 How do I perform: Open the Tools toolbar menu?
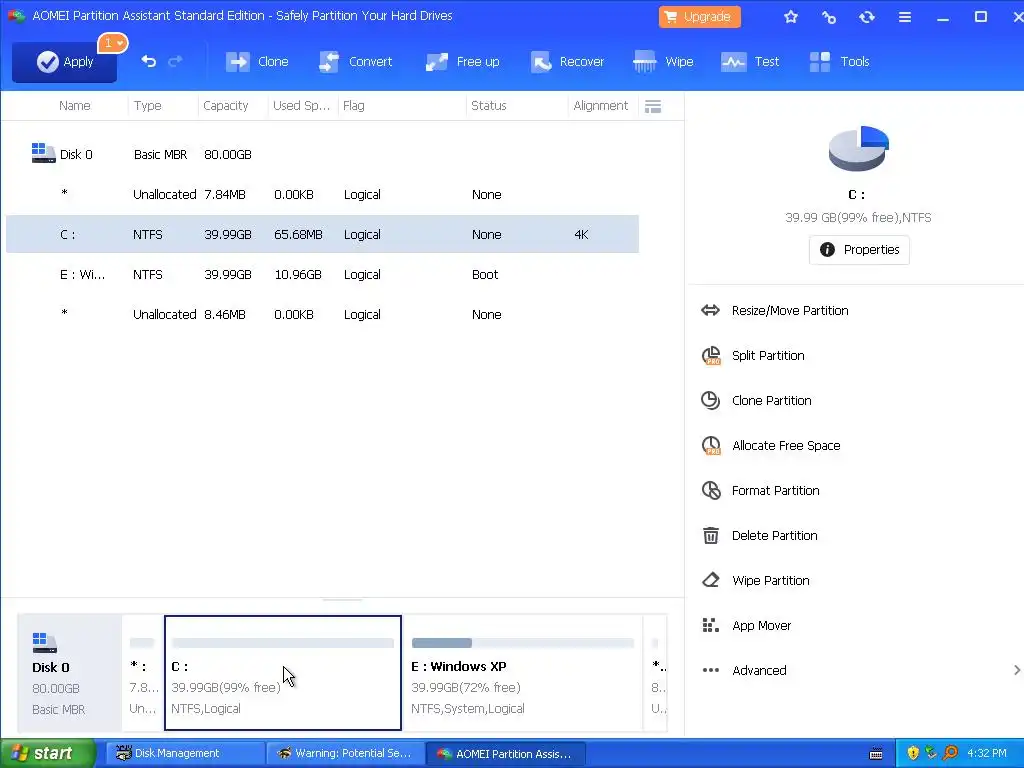pyautogui.click(x=839, y=62)
